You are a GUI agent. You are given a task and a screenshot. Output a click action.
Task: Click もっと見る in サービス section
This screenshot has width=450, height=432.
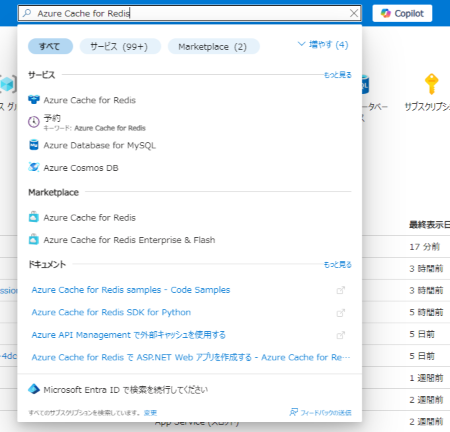(x=338, y=75)
